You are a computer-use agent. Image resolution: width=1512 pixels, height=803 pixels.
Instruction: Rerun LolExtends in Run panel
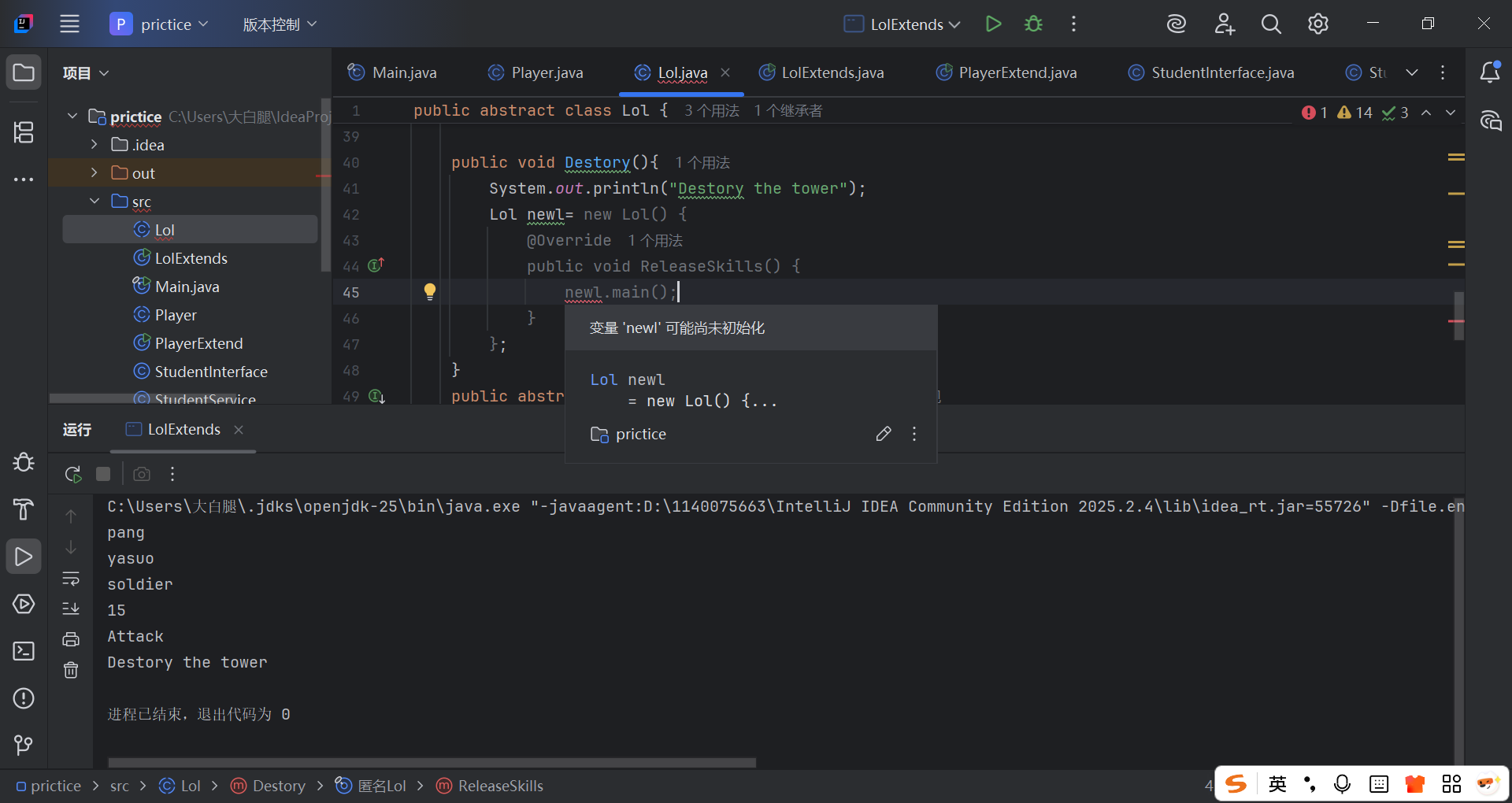(72, 474)
